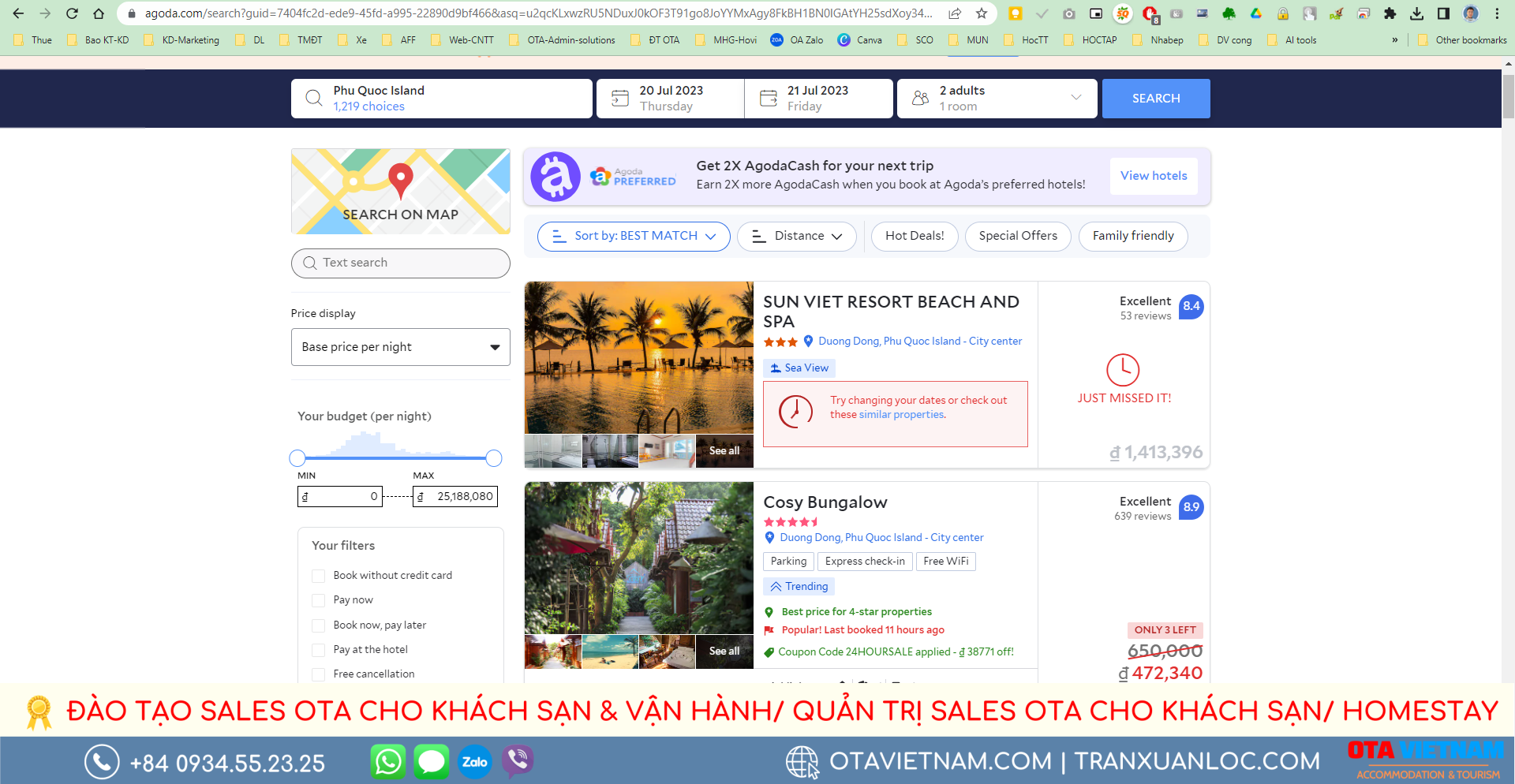Viewport: 1515px width, 784px height.
Task: Click the Zalo icon in the footer
Action: click(474, 761)
